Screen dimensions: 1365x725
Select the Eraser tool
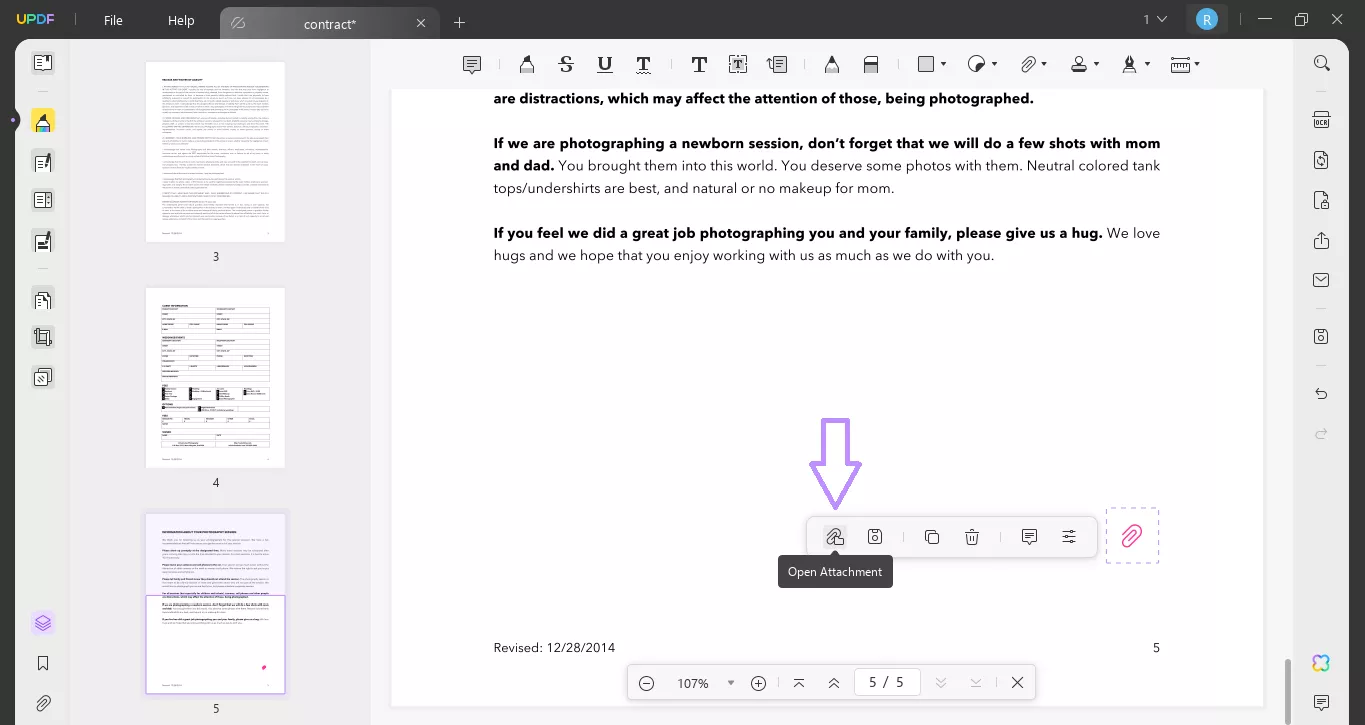870,64
